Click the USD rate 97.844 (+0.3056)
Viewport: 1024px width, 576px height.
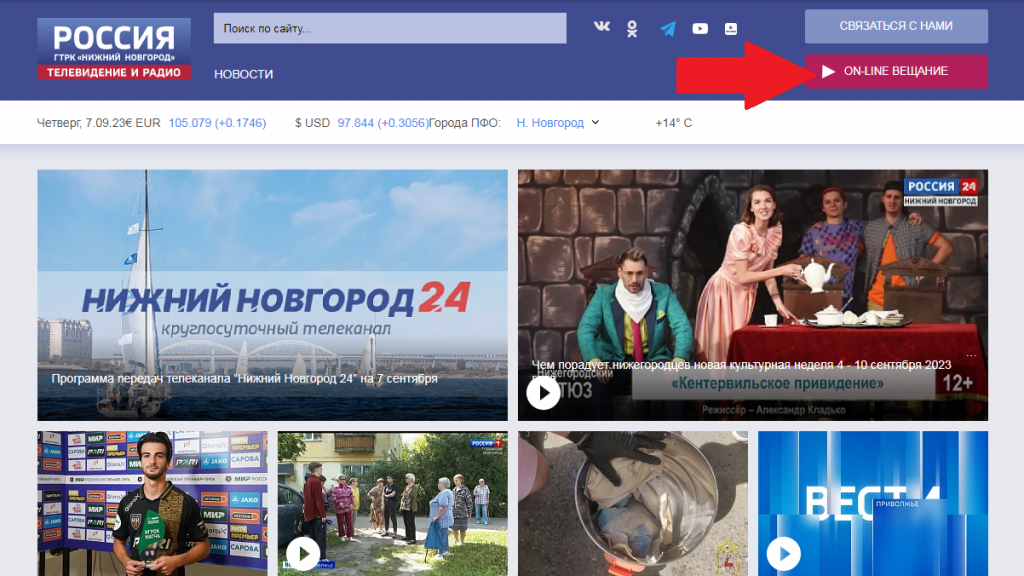point(383,123)
